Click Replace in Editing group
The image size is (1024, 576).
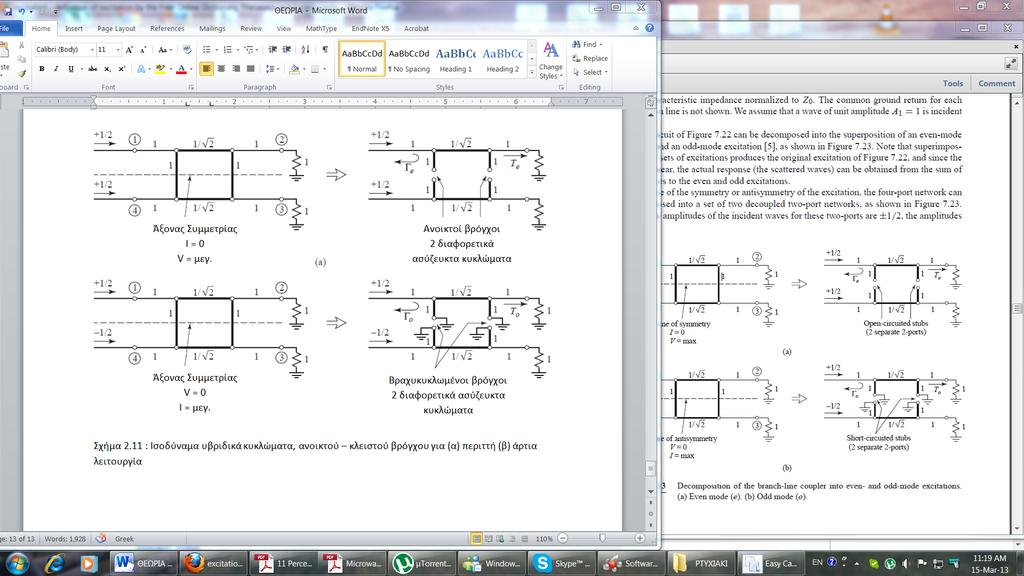pos(590,58)
